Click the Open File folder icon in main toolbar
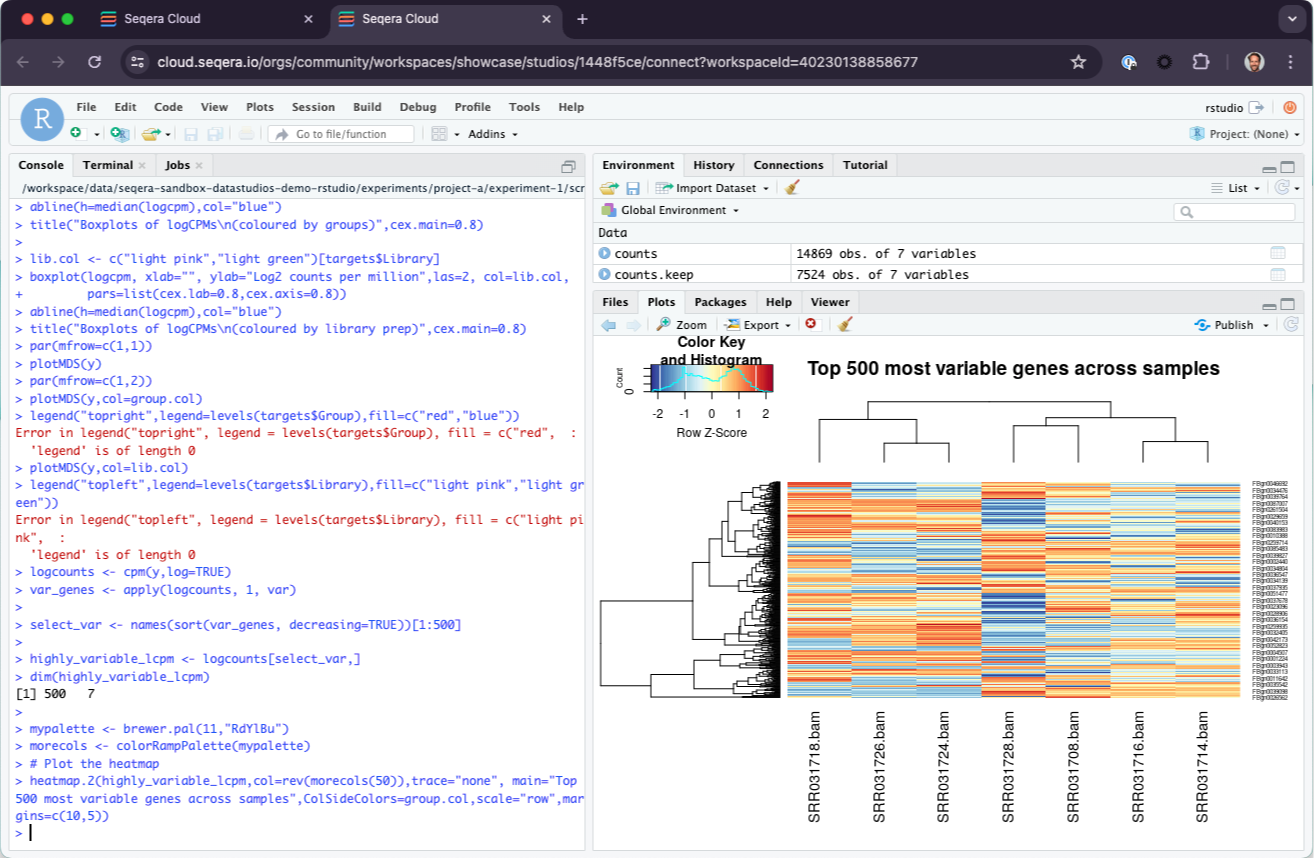1314x858 pixels. point(150,133)
